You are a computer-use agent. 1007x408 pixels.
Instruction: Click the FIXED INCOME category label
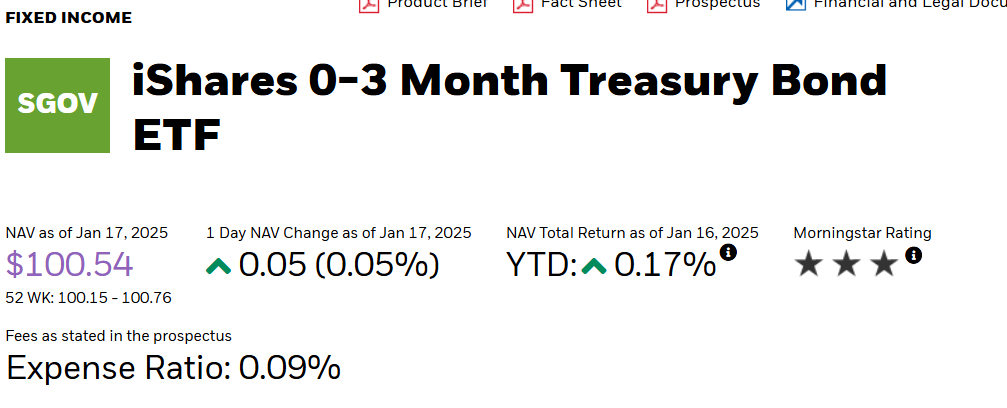coord(69,18)
